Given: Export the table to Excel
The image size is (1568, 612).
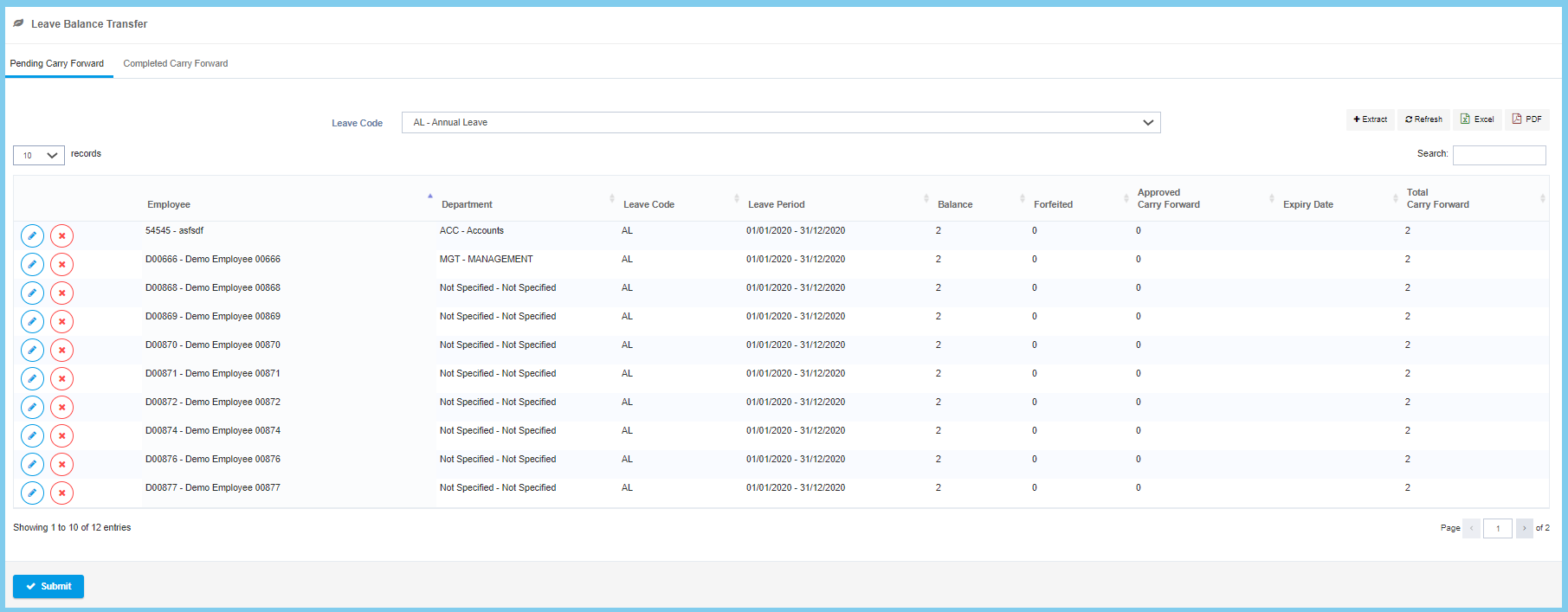Looking at the screenshot, I should tap(1477, 119).
